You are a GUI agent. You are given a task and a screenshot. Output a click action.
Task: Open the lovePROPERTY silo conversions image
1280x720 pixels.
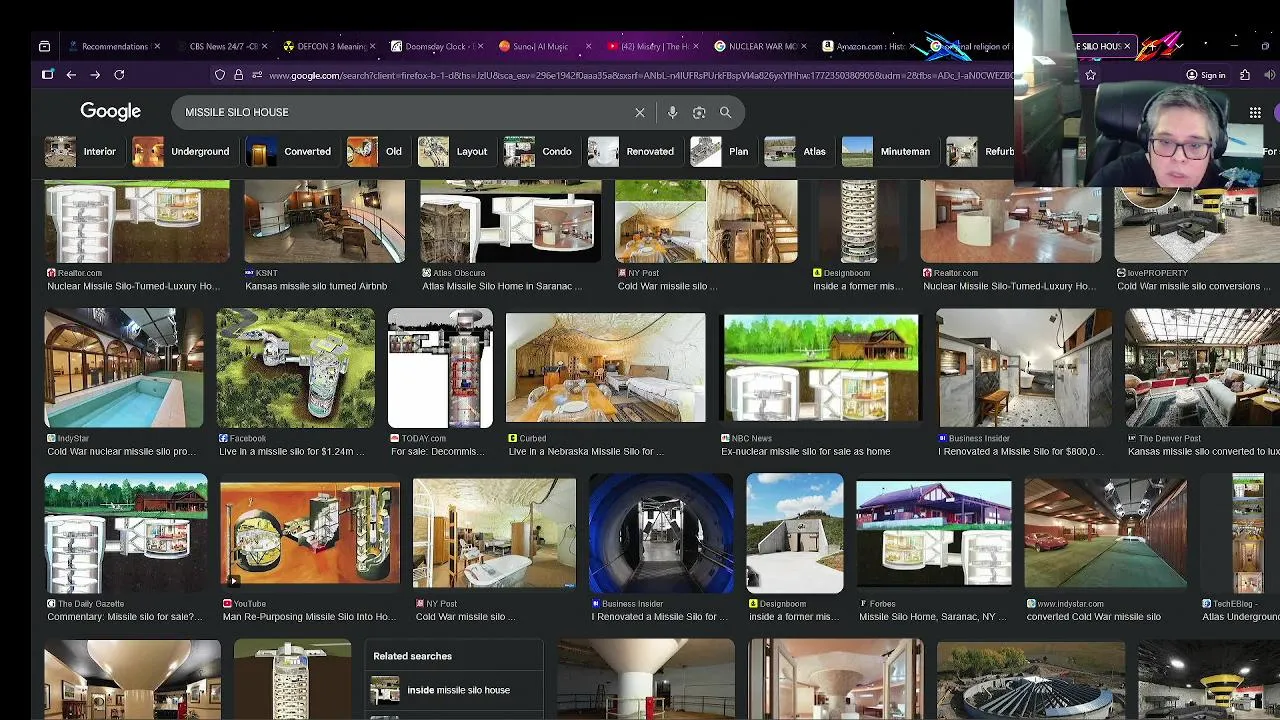pos(1198,222)
